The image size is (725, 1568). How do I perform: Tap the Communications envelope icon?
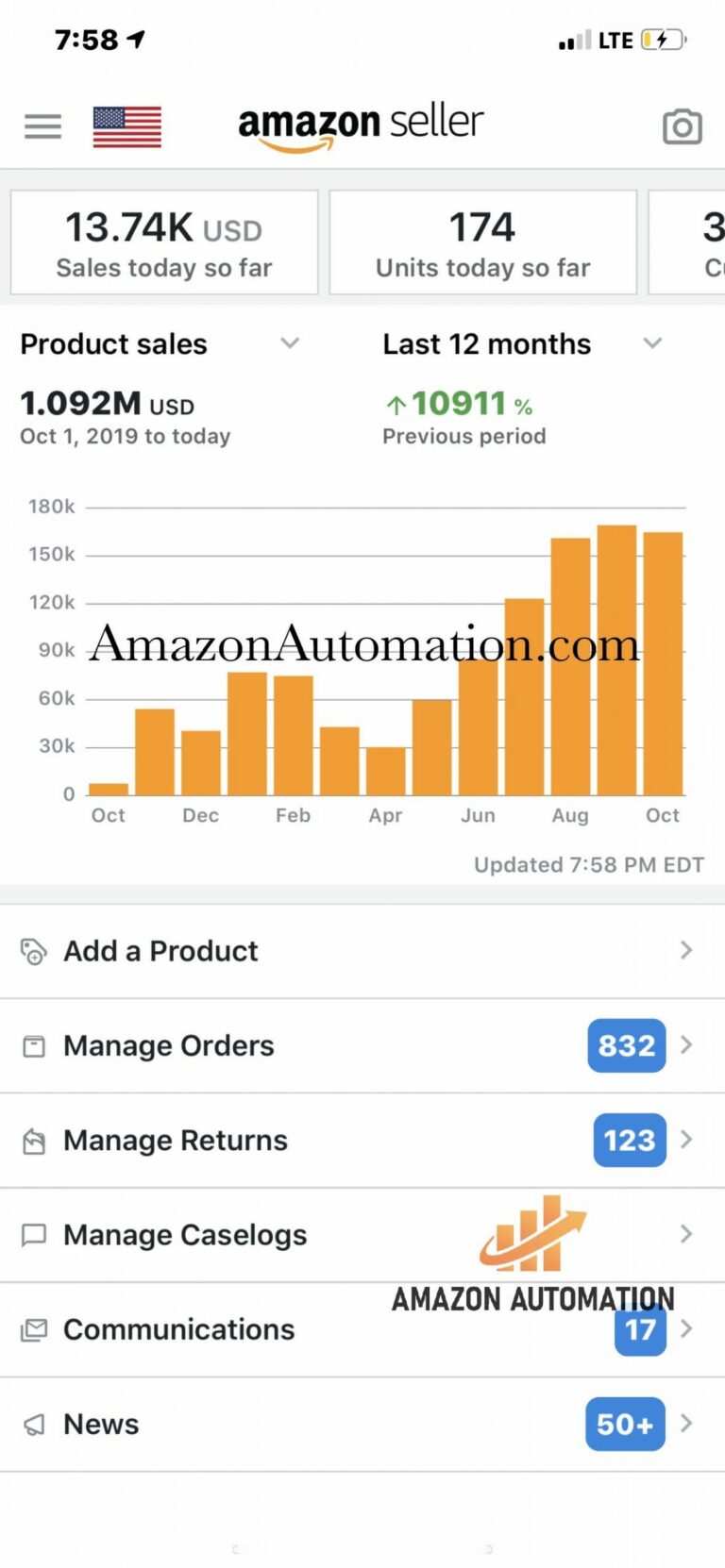point(34,1330)
